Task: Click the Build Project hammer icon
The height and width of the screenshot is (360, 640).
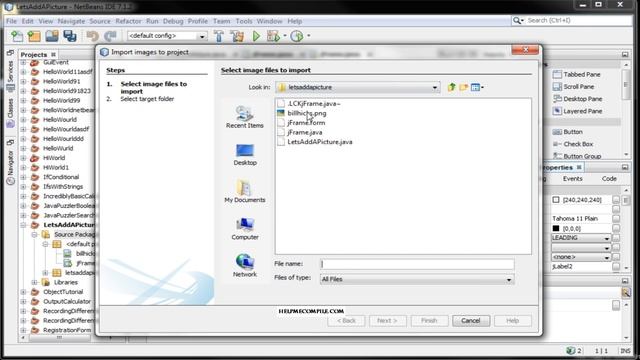Action: (x=219, y=36)
